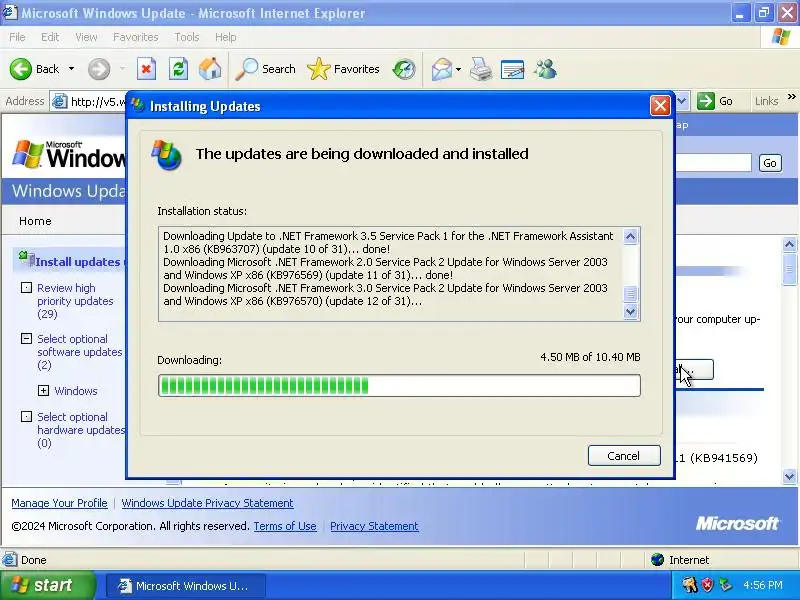Open the address bar dropdown arrow
This screenshot has width=800, height=600.
pyautogui.click(x=682, y=101)
